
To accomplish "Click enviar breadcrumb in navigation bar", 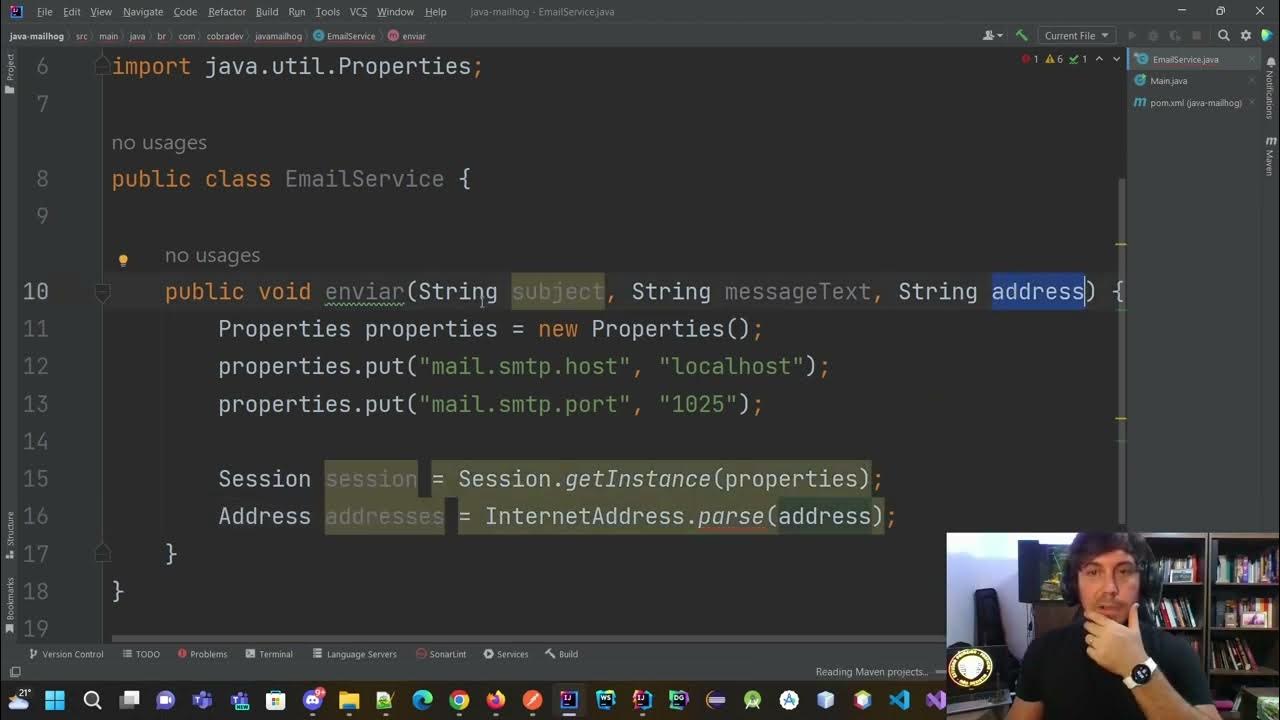I will click(x=407, y=36).
